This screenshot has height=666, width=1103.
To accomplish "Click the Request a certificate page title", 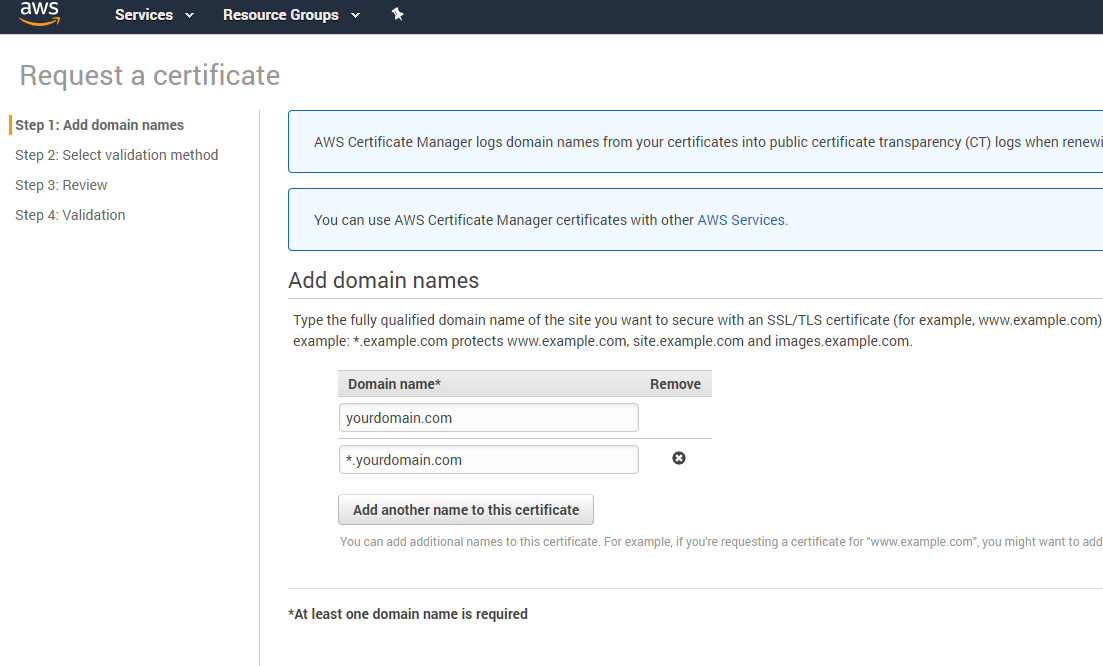I will (x=150, y=75).
